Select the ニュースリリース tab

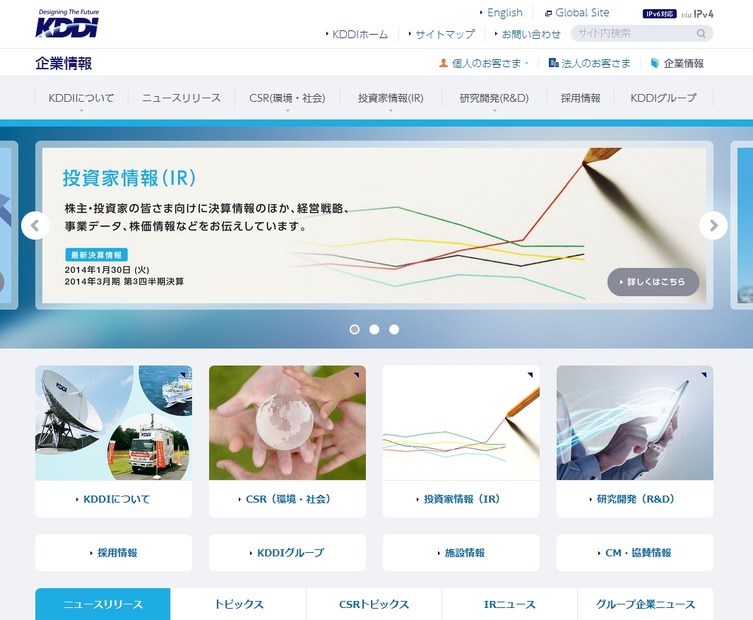(x=103, y=604)
